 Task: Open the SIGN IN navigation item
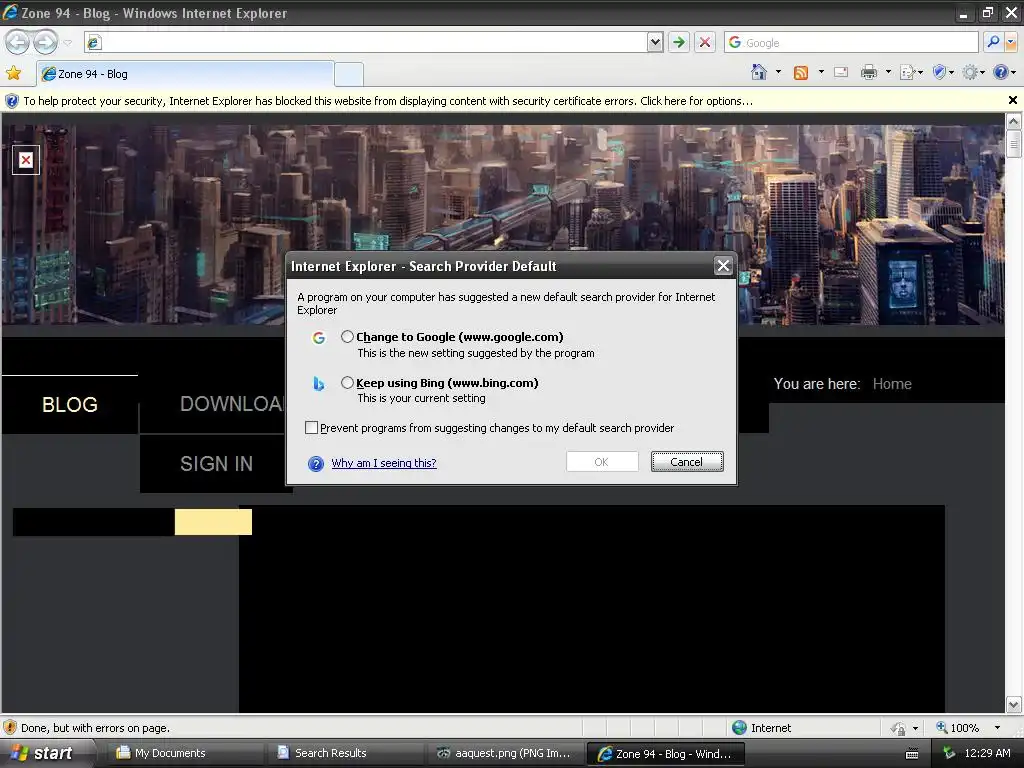pos(216,464)
